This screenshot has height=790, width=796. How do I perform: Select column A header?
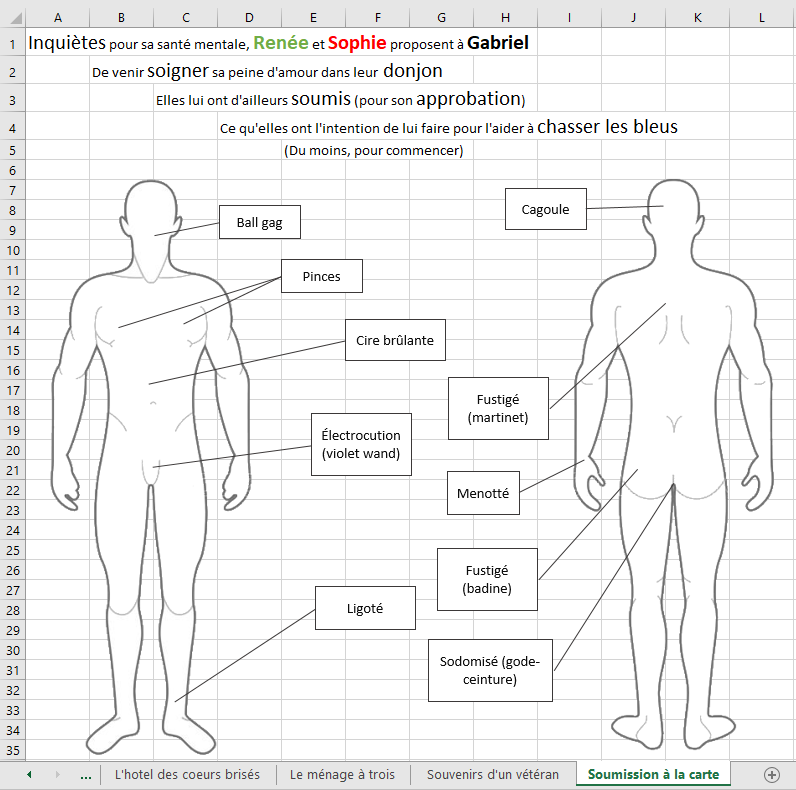[x=57, y=17]
